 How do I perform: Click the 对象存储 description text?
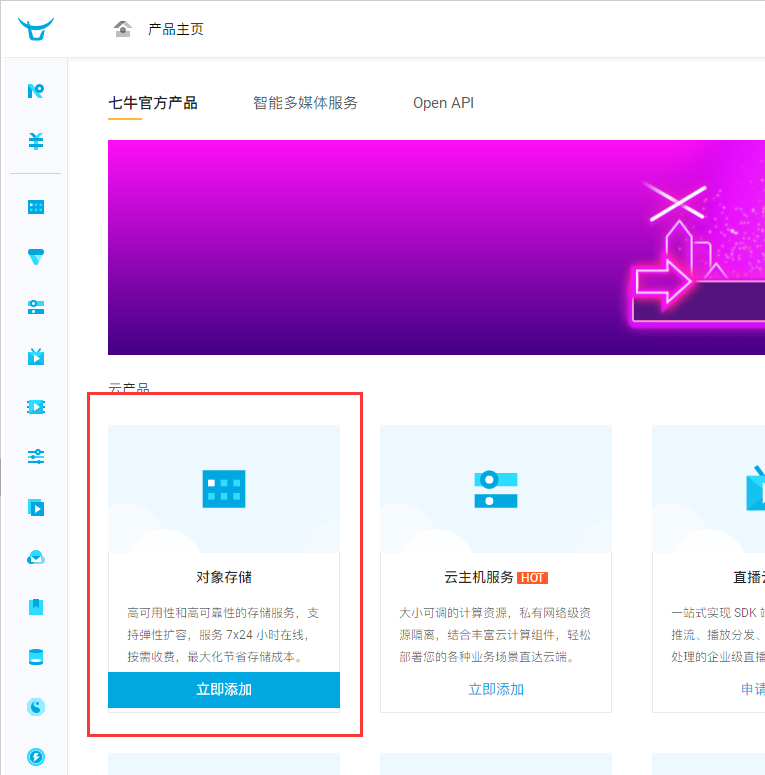click(223, 635)
